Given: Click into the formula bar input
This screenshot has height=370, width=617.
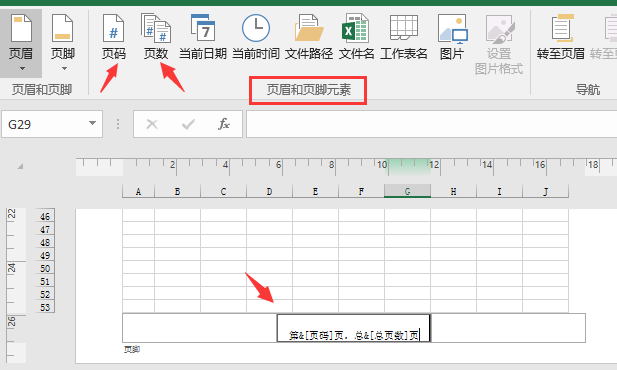Looking at the screenshot, I should (x=431, y=124).
